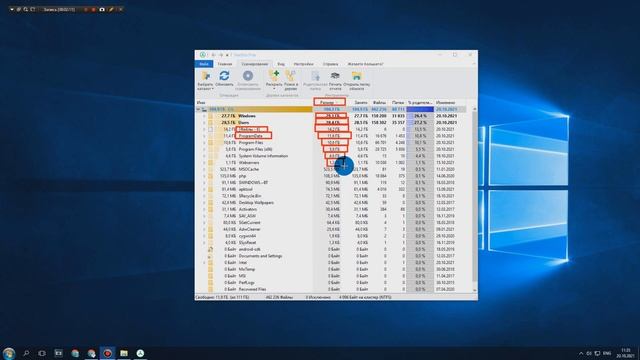Switch to the Настройки tab
The height and width of the screenshot is (360, 640).
click(x=304, y=64)
